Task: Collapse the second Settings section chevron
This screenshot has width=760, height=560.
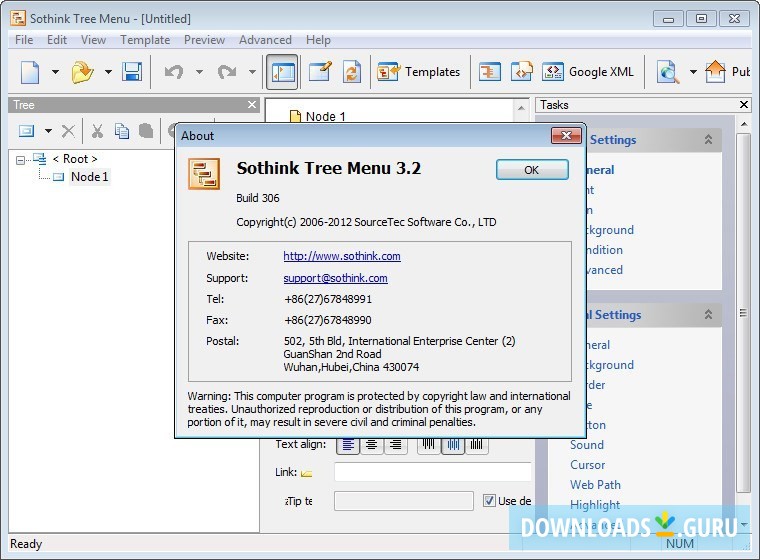Action: click(708, 315)
